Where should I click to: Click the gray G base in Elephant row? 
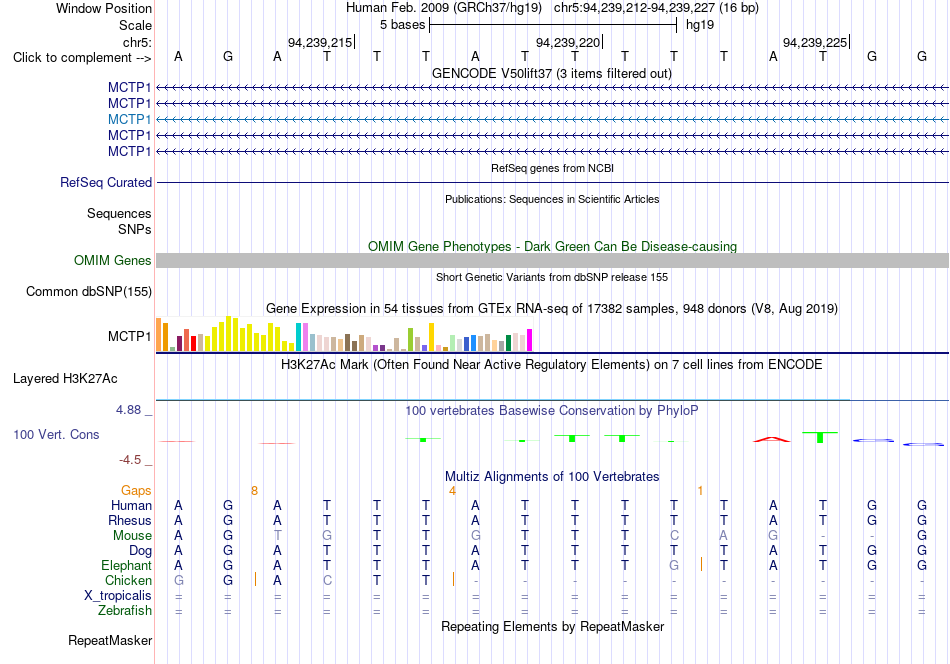674,565
